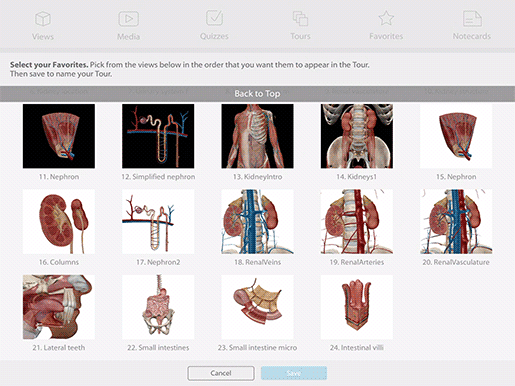Image resolution: width=515 pixels, height=386 pixels.
Task: Click the '14. Kidneys1' caption
Action: (357, 177)
